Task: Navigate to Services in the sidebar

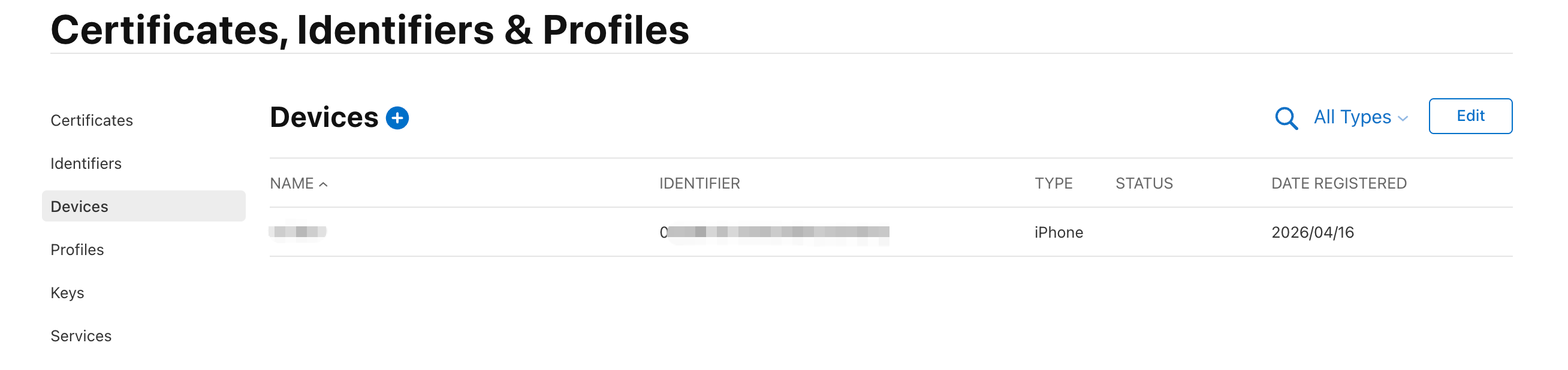Action: click(81, 336)
